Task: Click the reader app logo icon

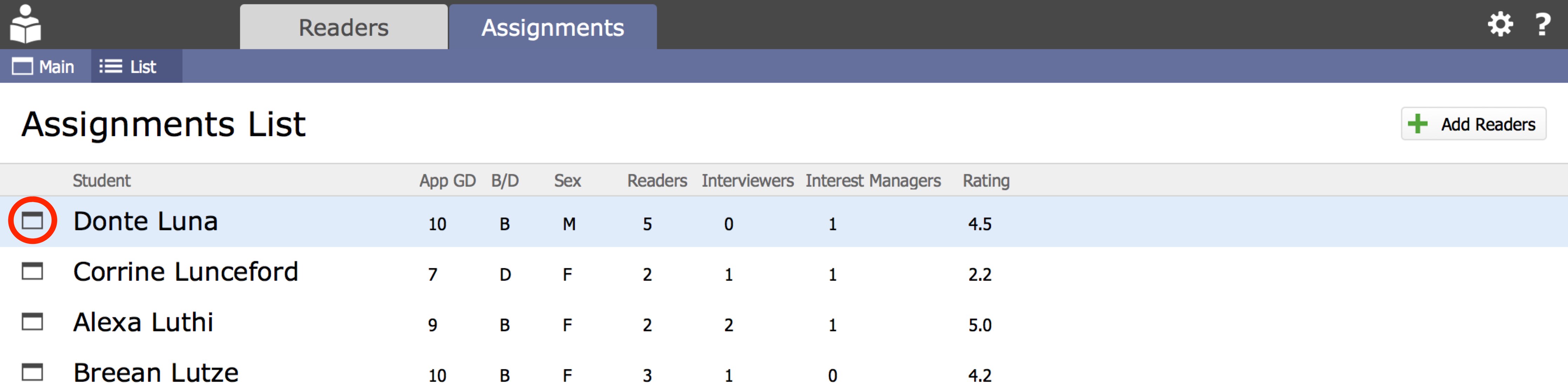Action: 26,24
